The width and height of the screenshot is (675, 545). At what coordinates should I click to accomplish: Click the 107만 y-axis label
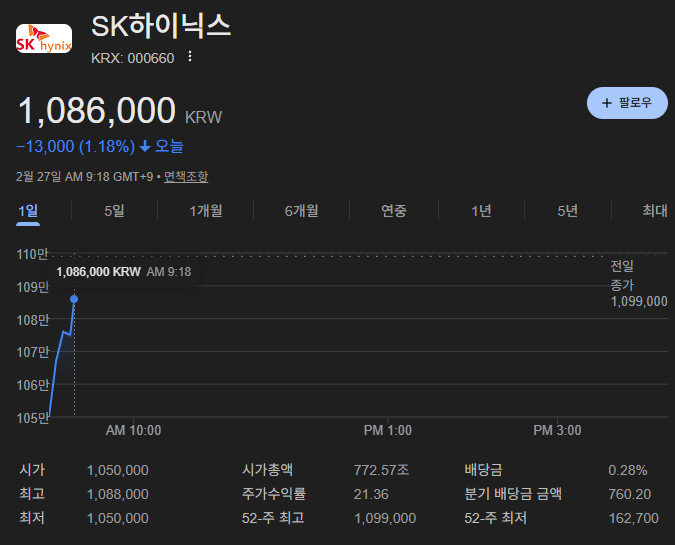[32, 352]
